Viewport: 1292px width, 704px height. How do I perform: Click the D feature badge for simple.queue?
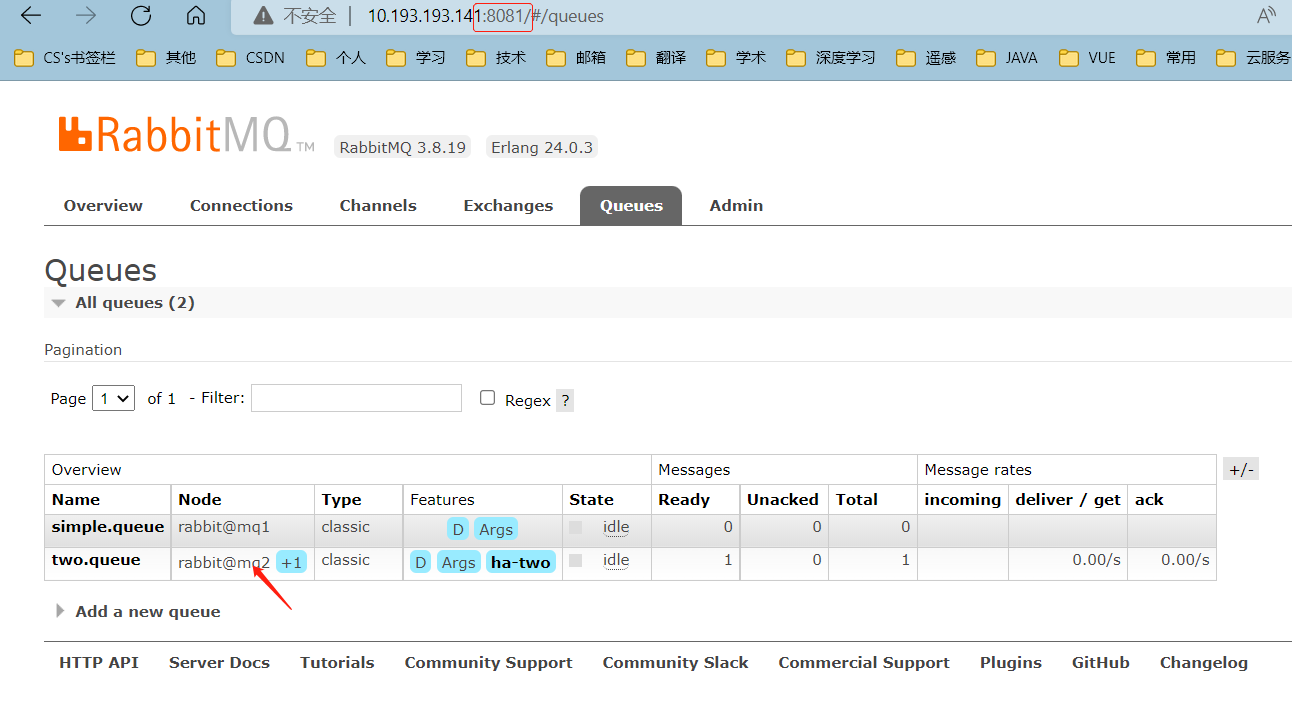tap(458, 529)
